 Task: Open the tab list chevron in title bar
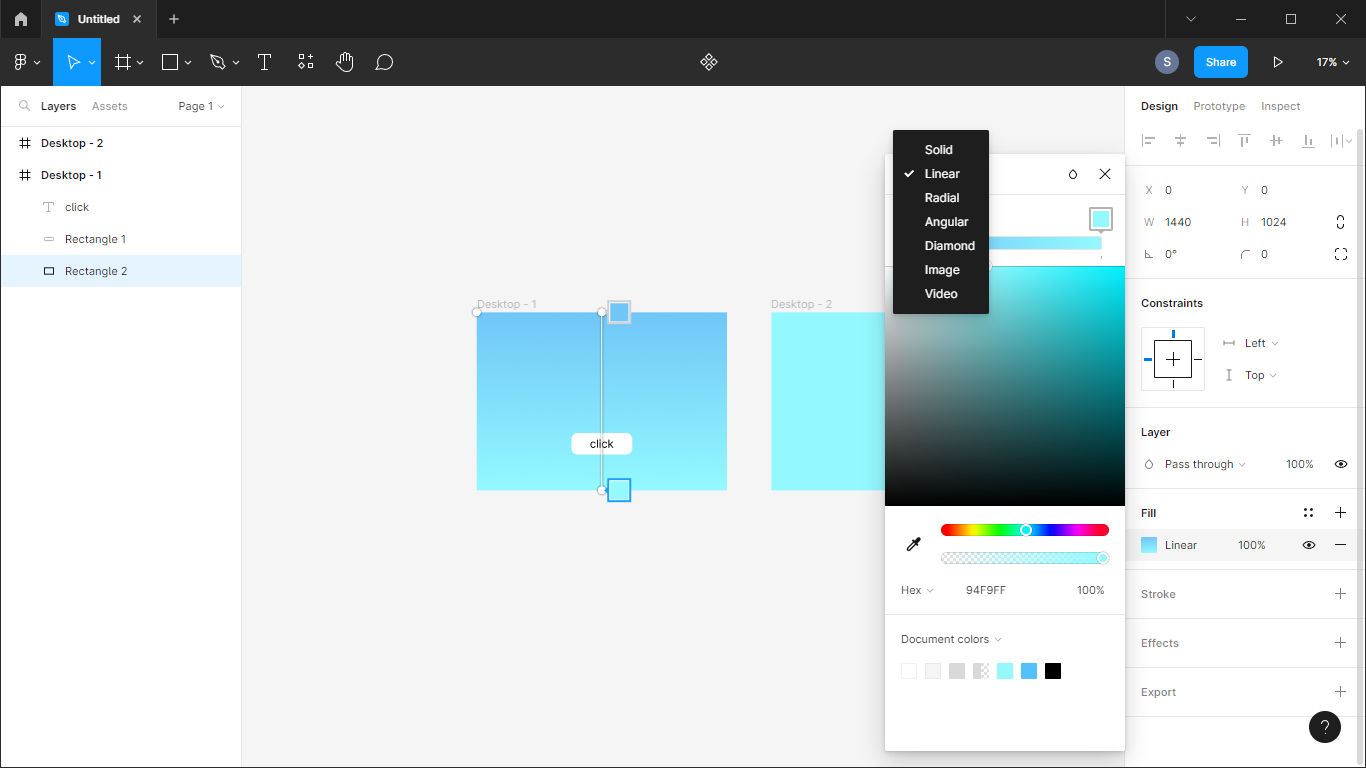pos(1191,19)
